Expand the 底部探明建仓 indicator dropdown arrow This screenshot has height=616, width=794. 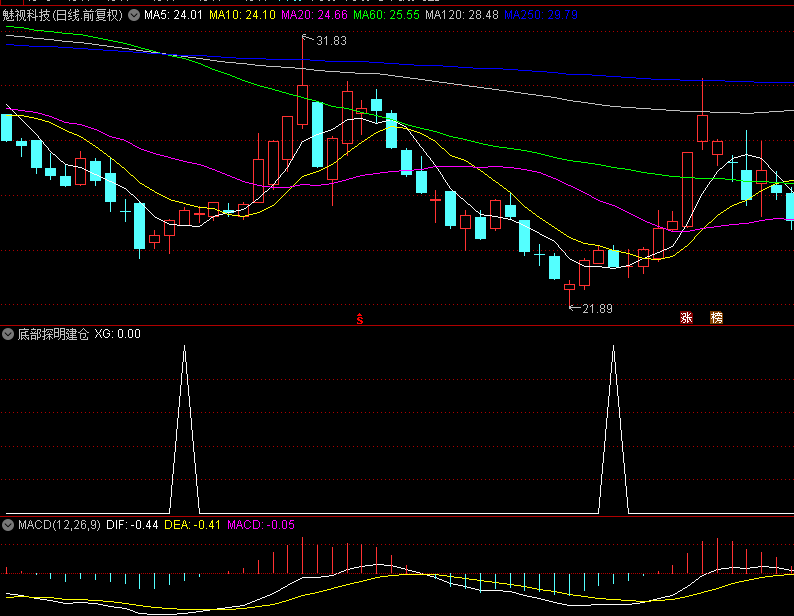[x=8, y=334]
